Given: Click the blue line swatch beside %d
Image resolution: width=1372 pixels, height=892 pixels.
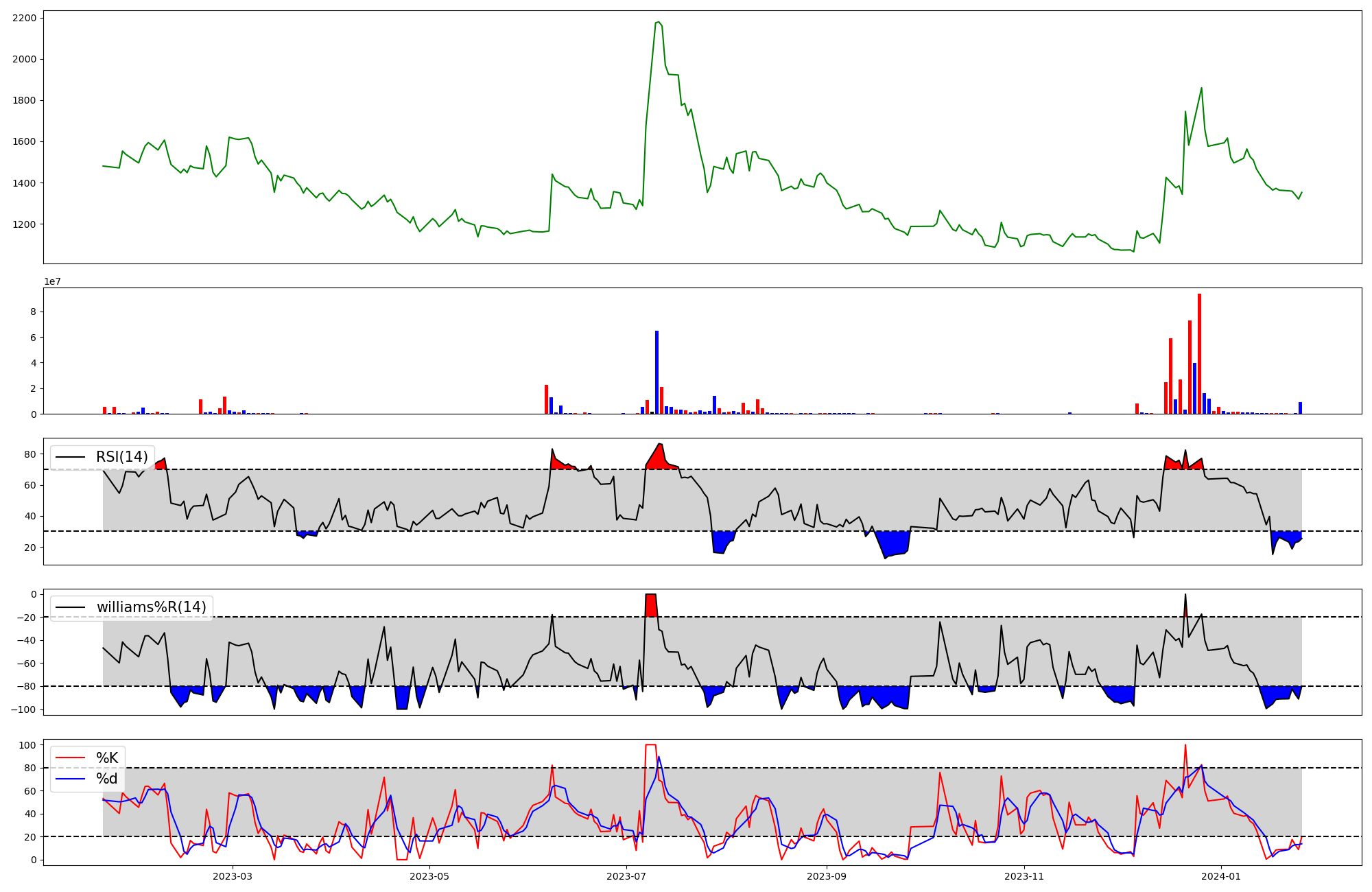Looking at the screenshot, I should (70, 779).
